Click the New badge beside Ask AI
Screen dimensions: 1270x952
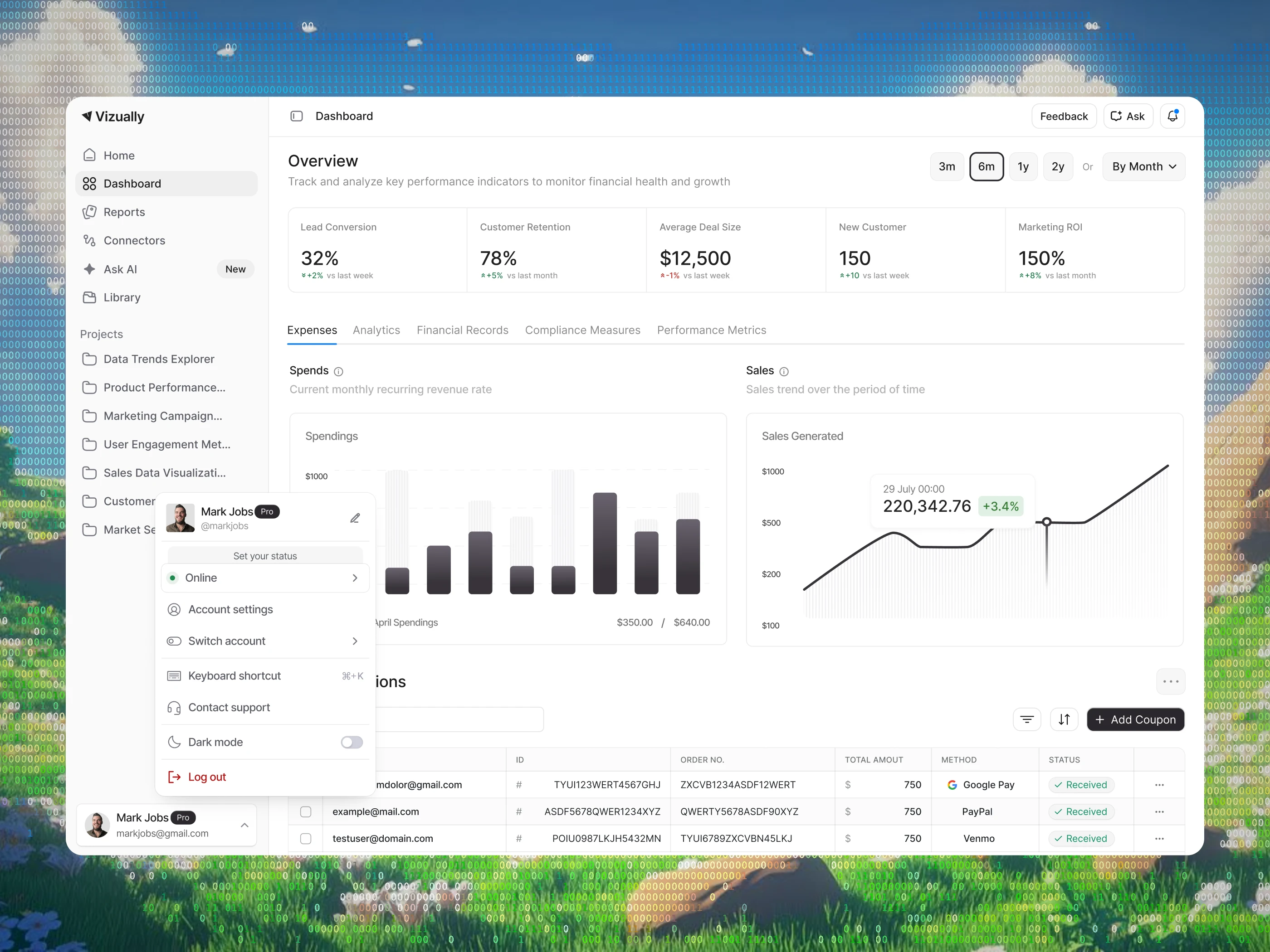235,269
